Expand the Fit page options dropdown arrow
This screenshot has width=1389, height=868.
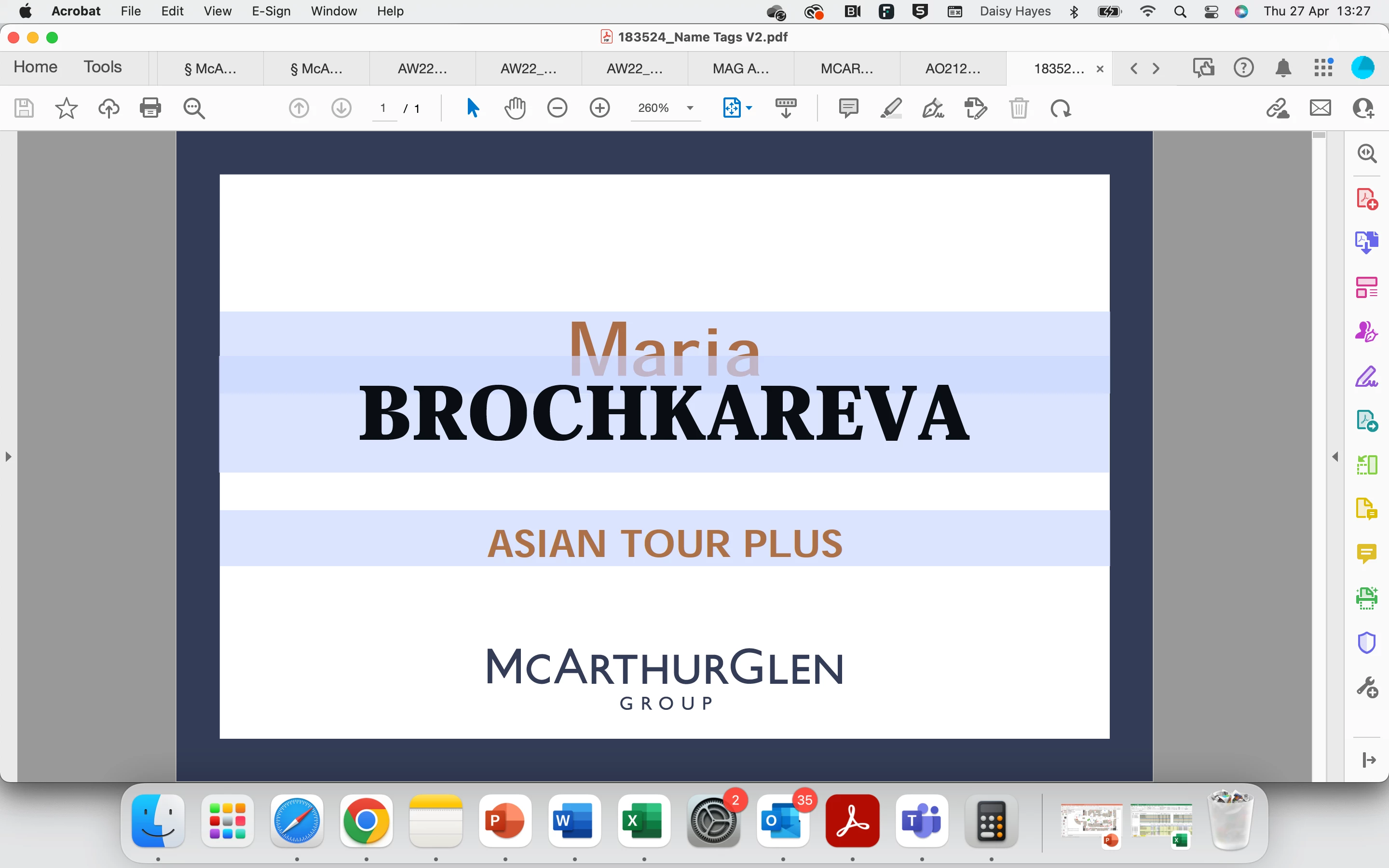[749, 108]
